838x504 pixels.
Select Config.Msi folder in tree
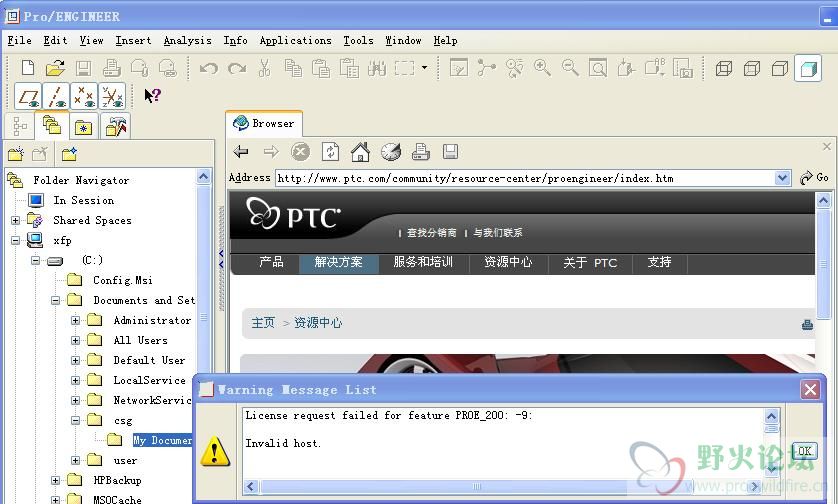tap(122, 280)
